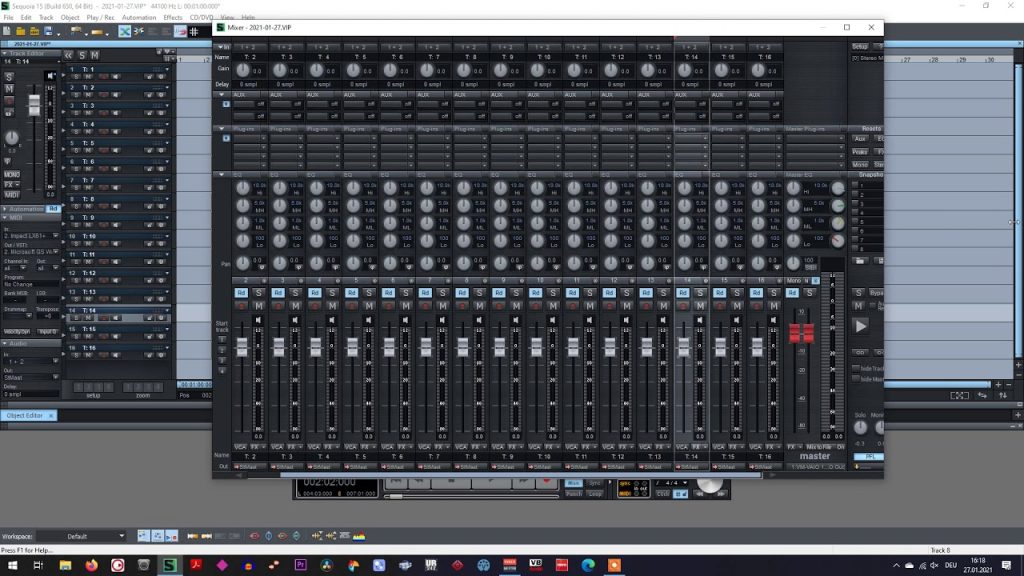Click the first workspace layout icon in bottom toolbar
Screen dimensions: 1024x576
click(143, 536)
